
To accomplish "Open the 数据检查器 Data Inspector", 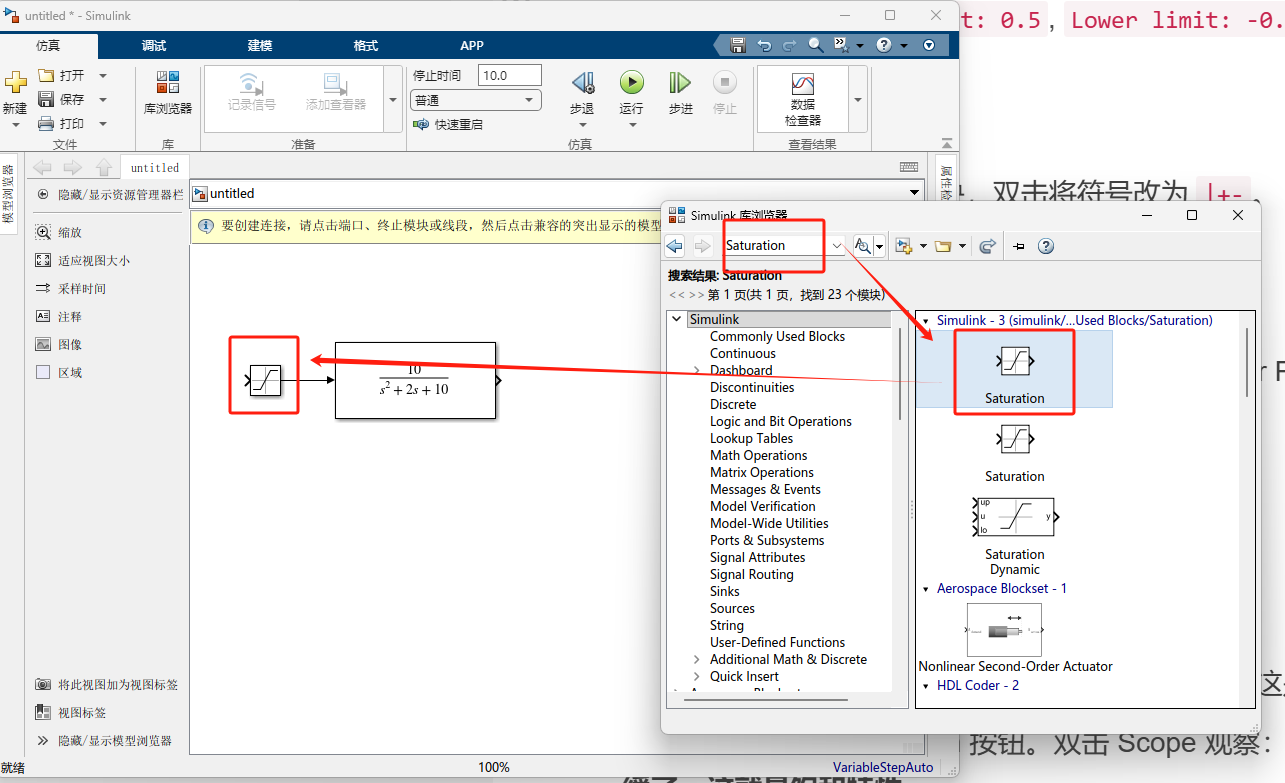I will click(x=803, y=99).
